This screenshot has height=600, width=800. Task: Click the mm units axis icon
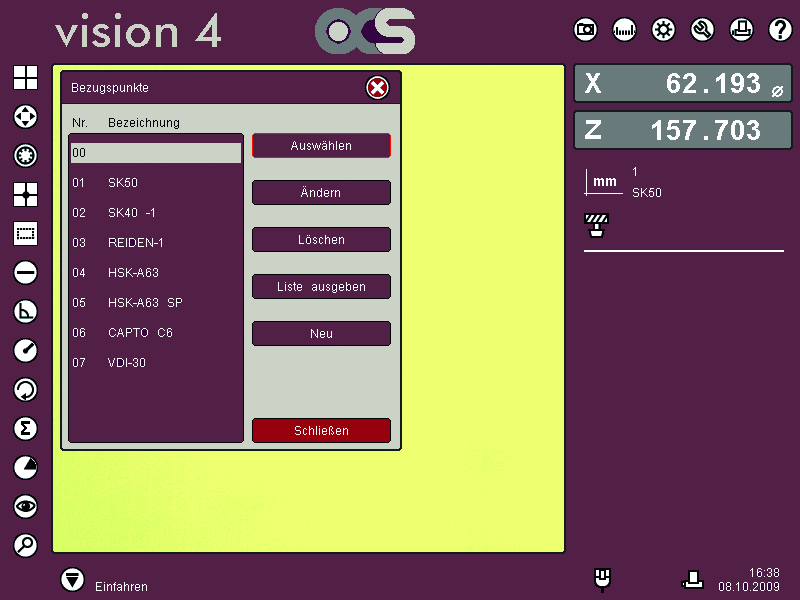click(x=604, y=182)
